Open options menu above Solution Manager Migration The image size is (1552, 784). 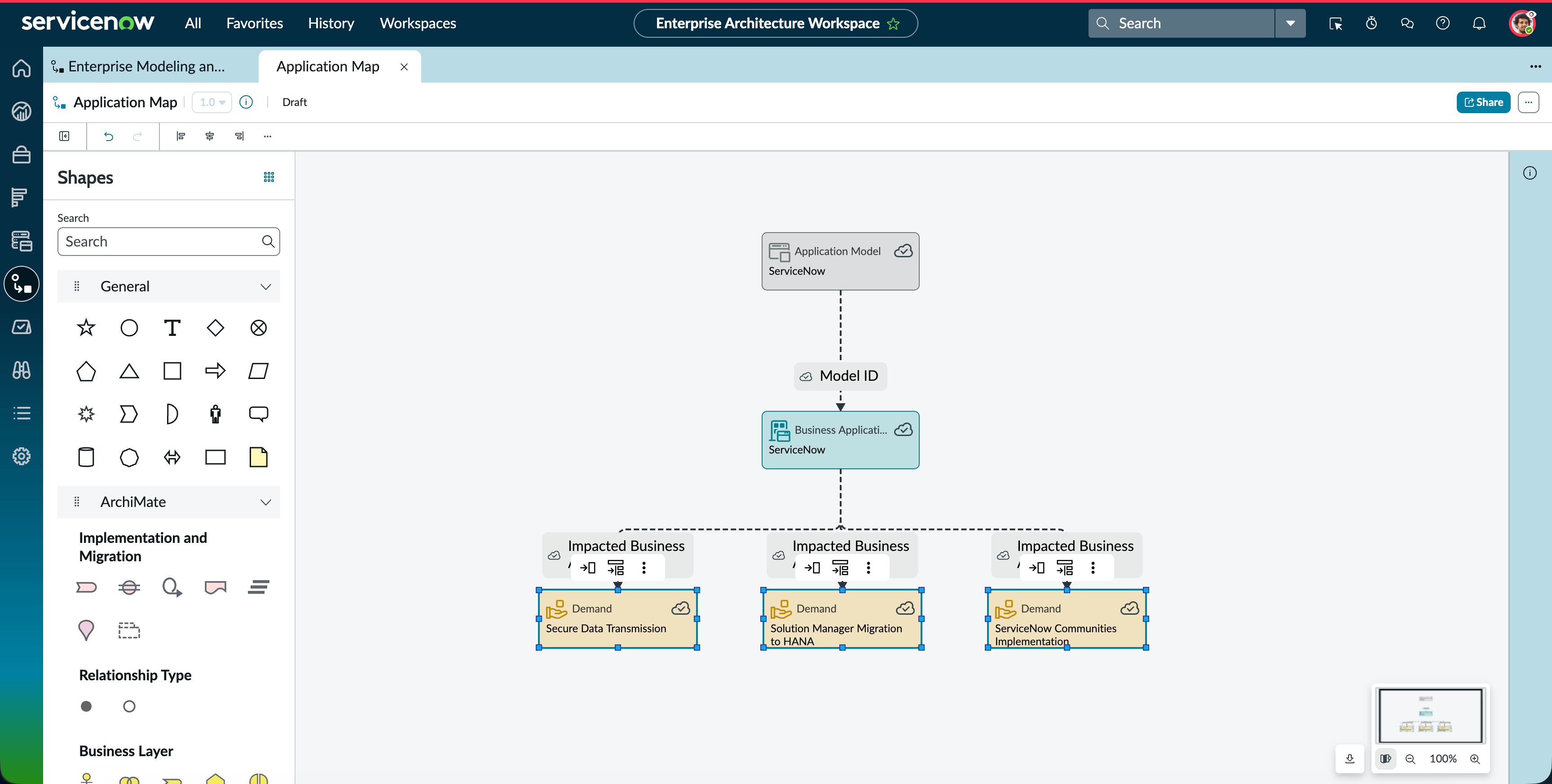coord(869,568)
